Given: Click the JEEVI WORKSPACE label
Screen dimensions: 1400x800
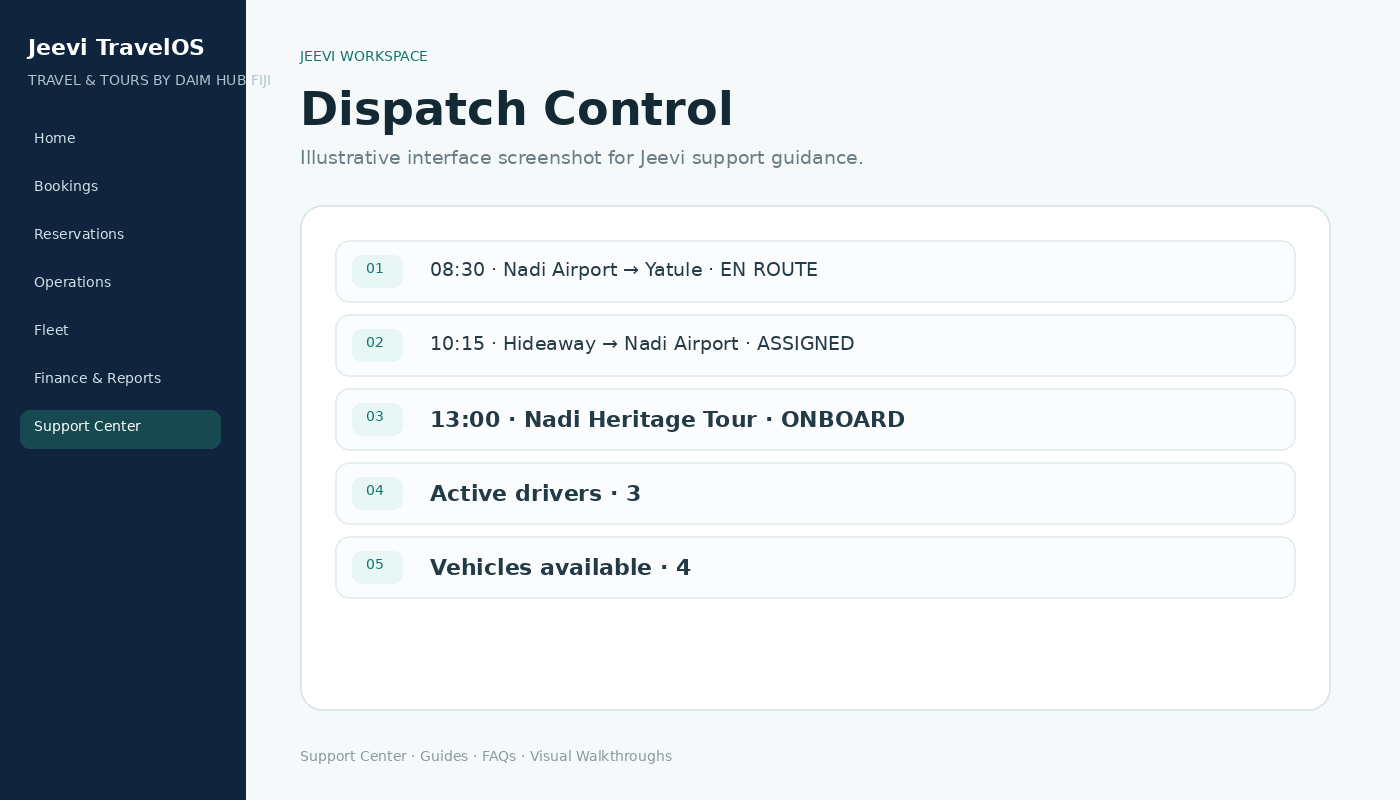Looking at the screenshot, I should 364,57.
